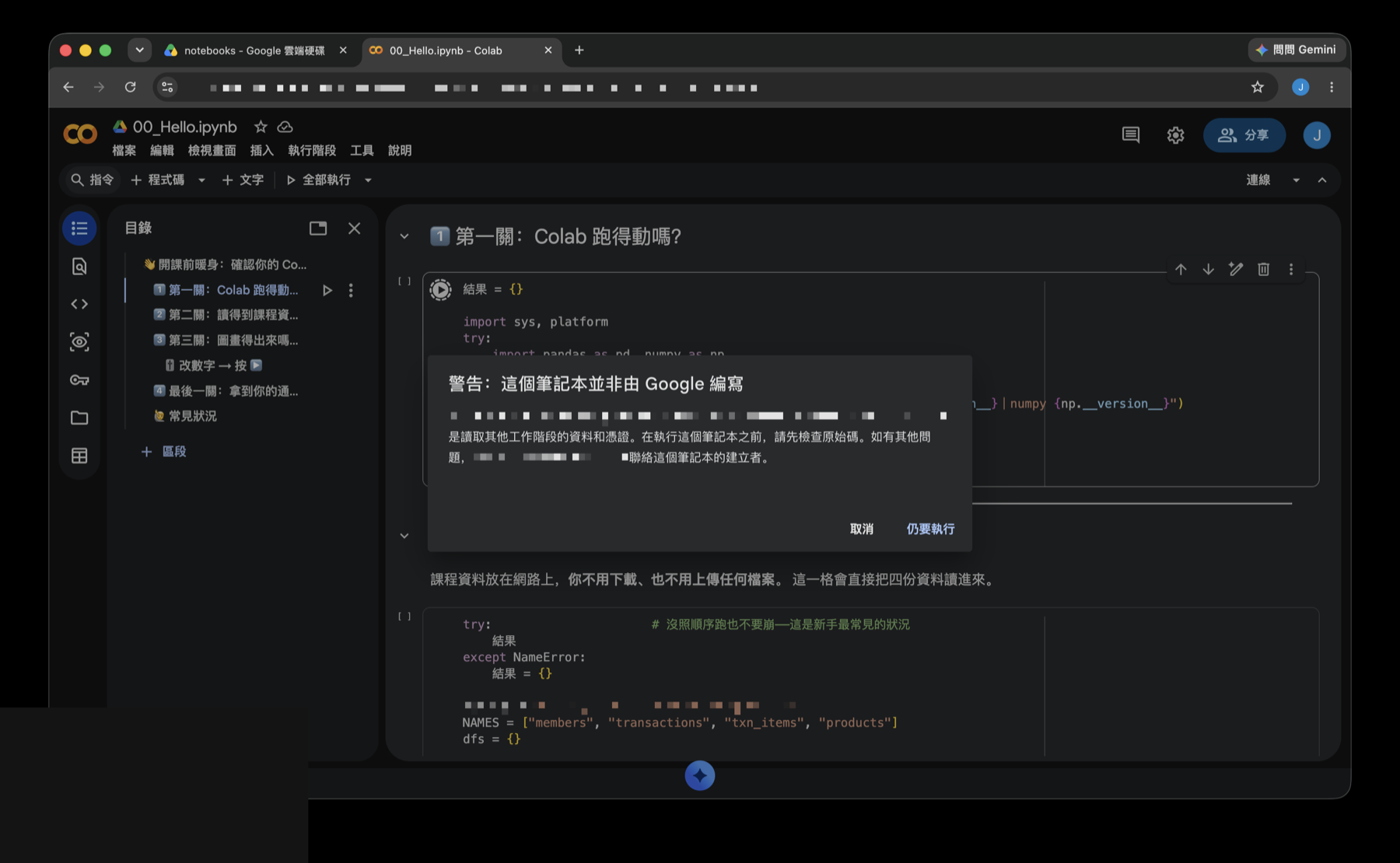Open the 執行階段 menu

pos(312,151)
